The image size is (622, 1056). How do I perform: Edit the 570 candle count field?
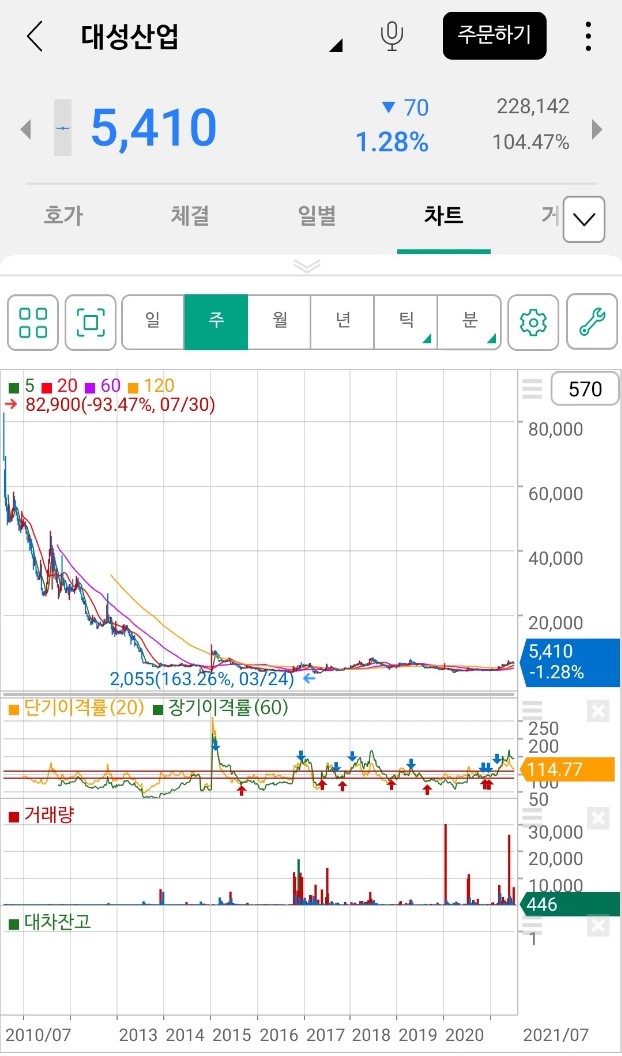click(585, 389)
